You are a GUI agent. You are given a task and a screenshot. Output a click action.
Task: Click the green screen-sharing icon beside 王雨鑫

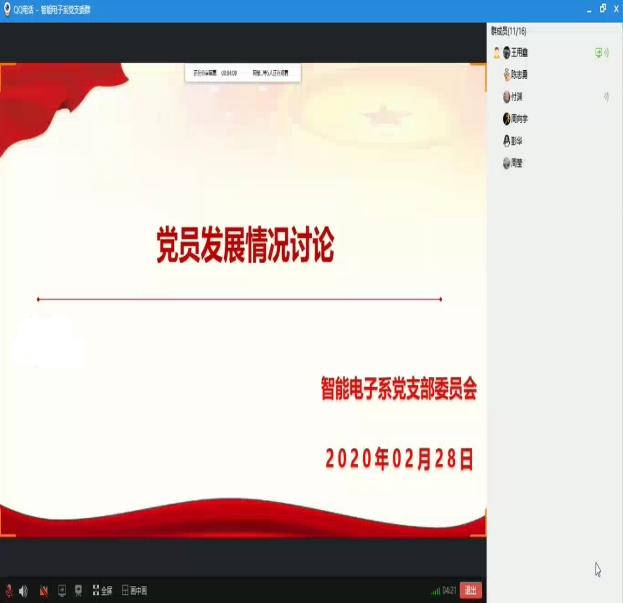[598, 52]
